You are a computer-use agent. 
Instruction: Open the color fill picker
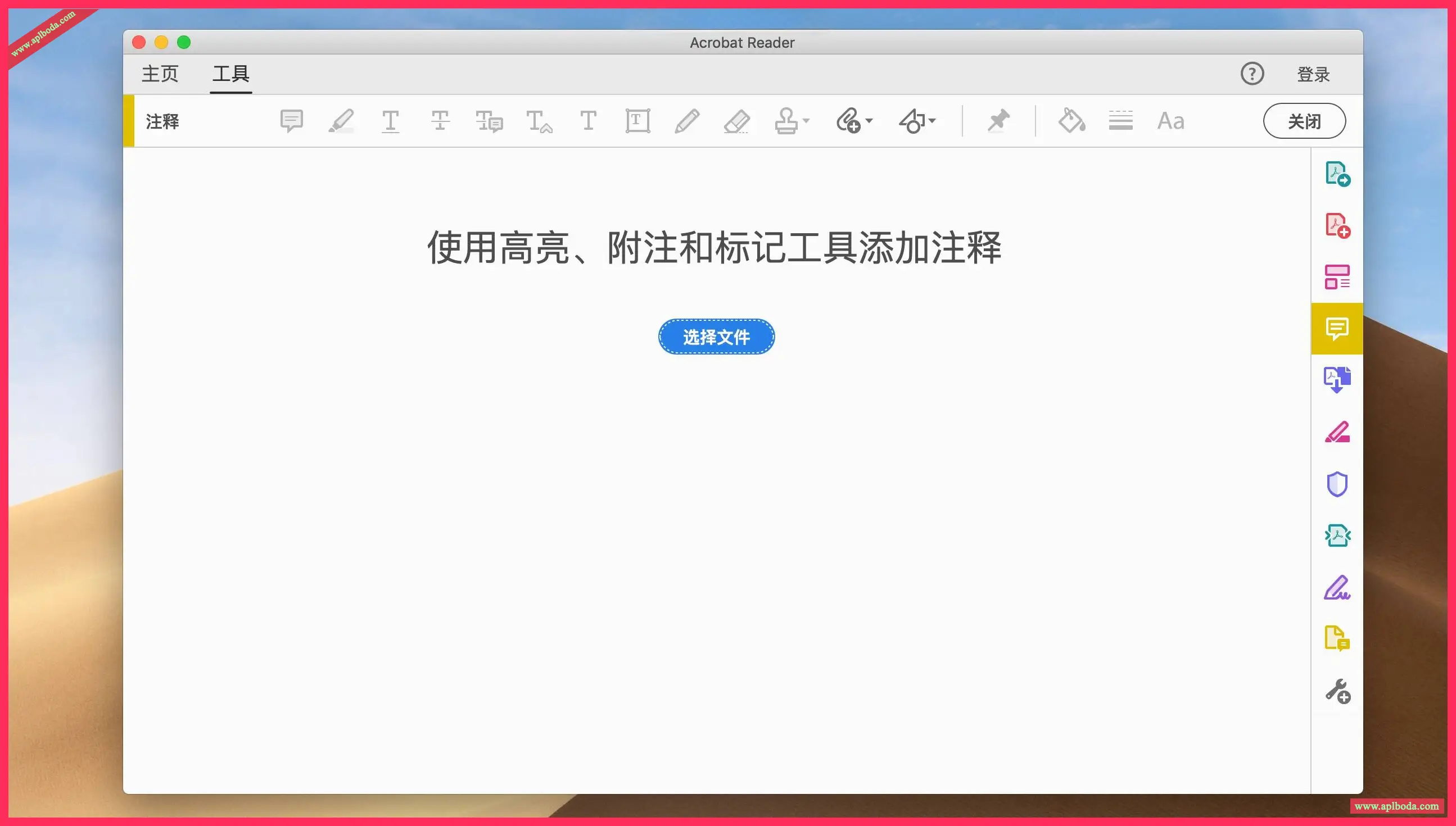tap(1071, 121)
